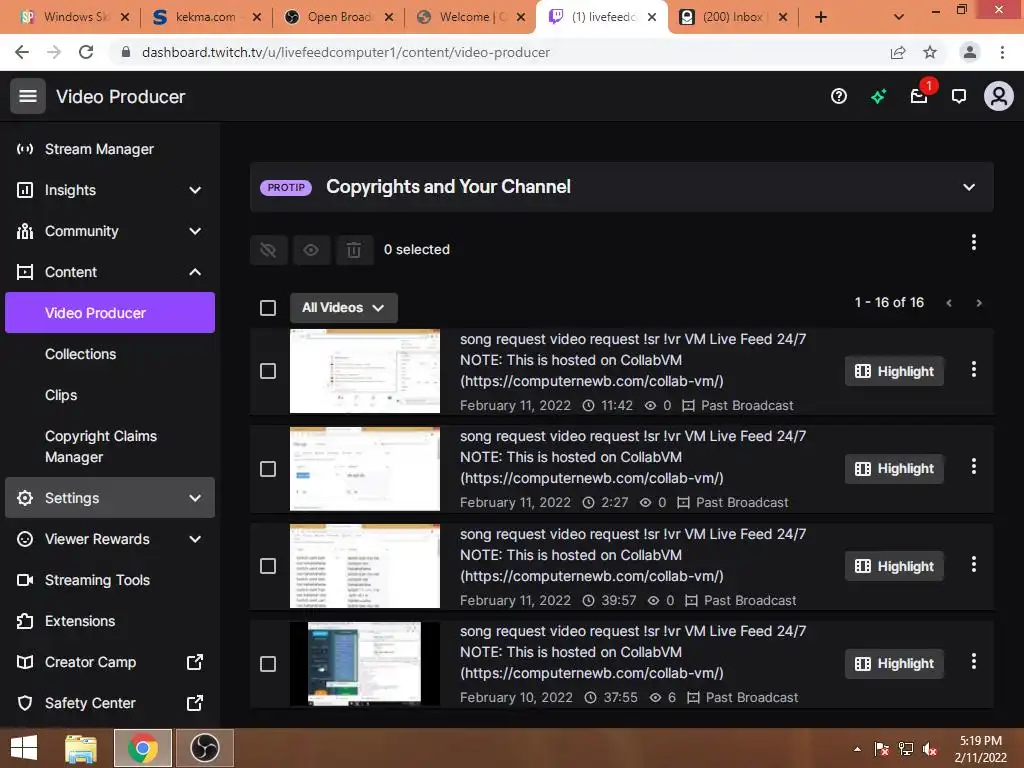Click the volume icon in system tray
This screenshot has width=1024, height=768.
point(930,749)
